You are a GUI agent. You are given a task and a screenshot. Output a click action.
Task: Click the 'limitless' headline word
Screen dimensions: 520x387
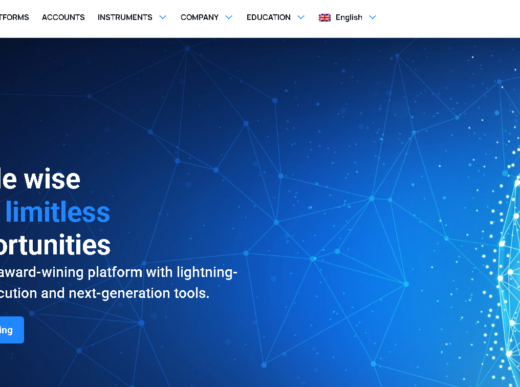(58, 212)
